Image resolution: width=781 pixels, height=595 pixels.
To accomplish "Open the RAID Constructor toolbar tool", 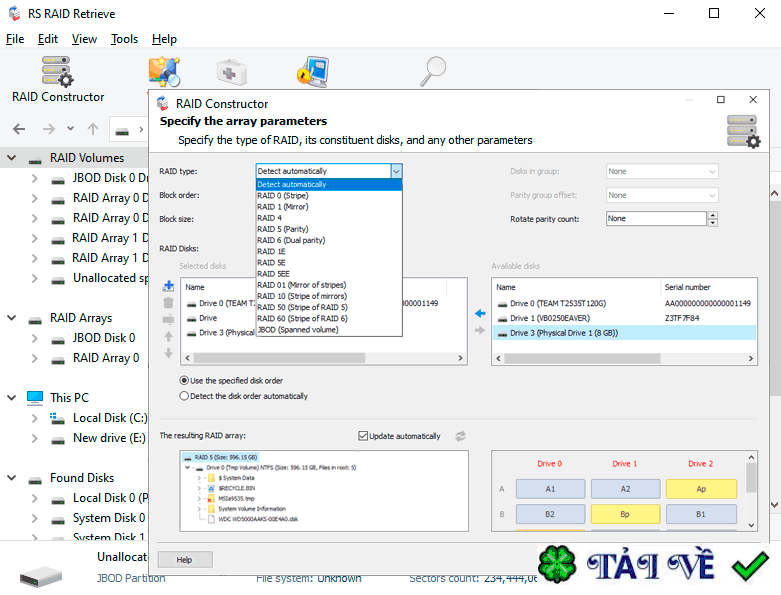I will (58, 79).
